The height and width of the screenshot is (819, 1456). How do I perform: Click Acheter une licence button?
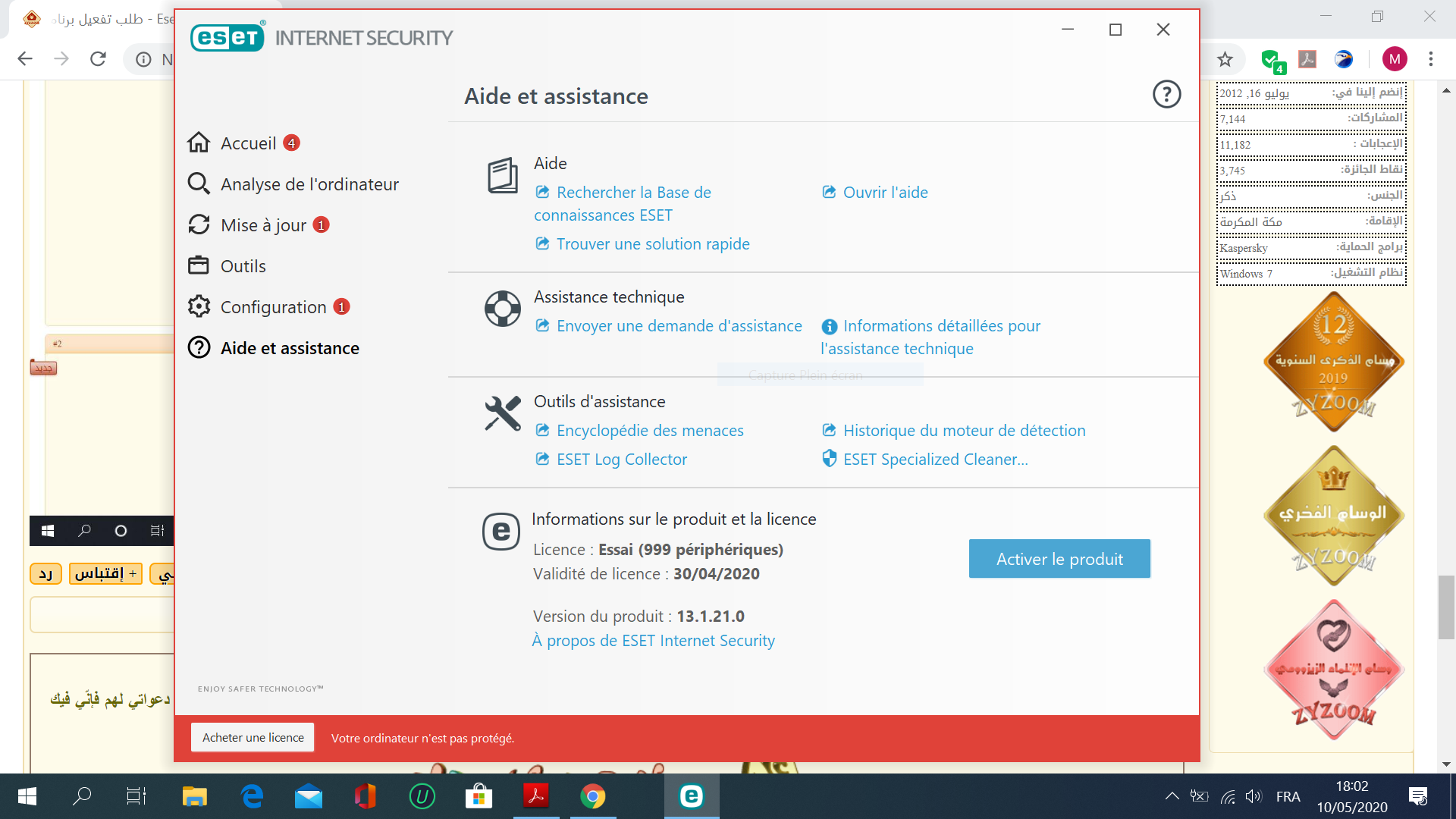tap(253, 738)
